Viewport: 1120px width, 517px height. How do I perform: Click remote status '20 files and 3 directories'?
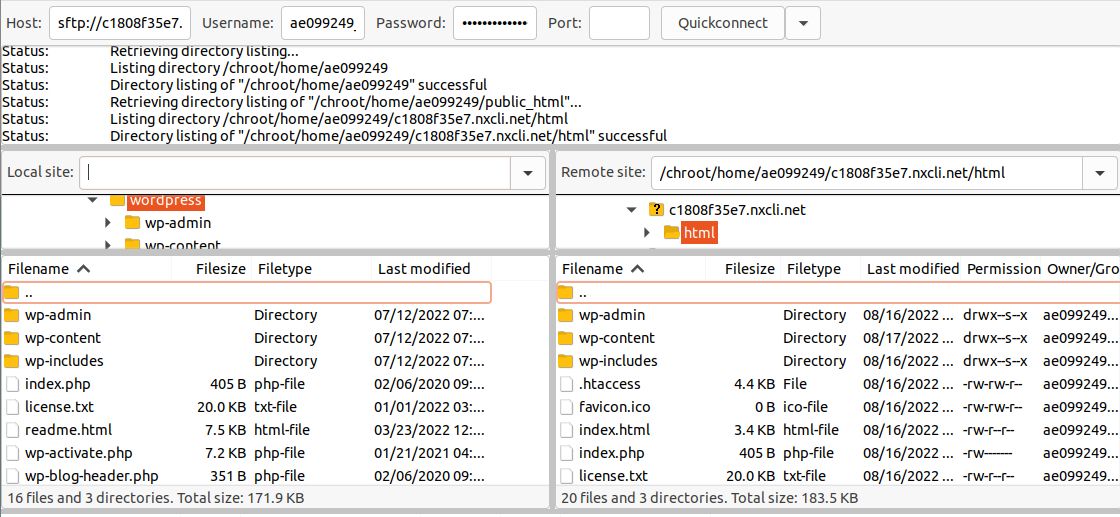[710, 498]
